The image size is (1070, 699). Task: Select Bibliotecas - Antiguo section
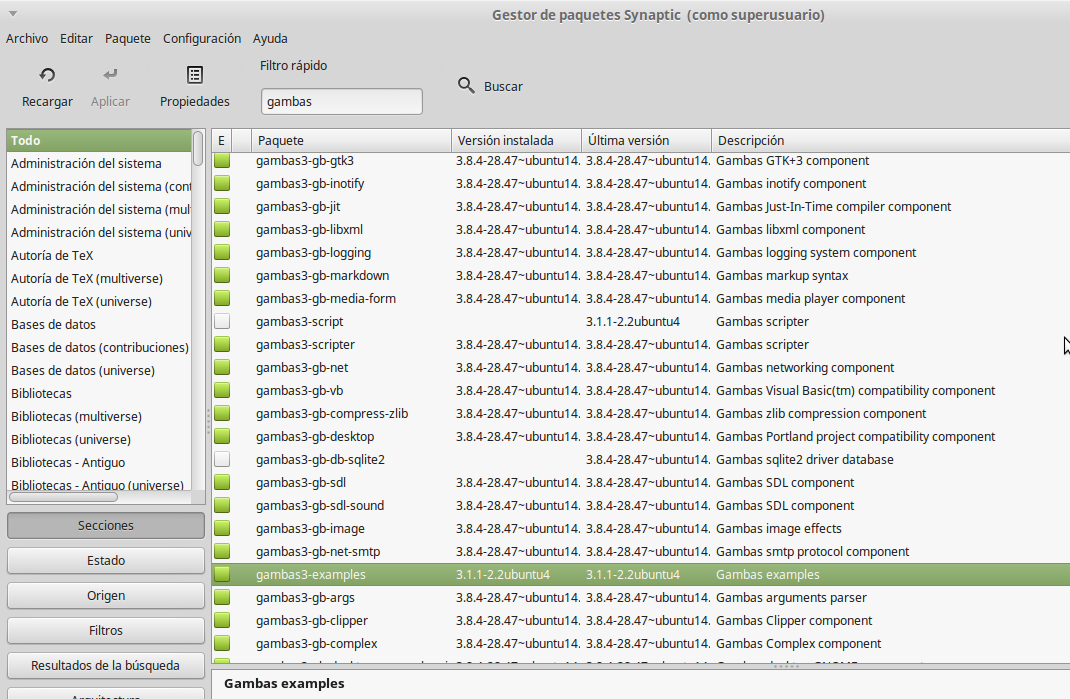pos(100,462)
